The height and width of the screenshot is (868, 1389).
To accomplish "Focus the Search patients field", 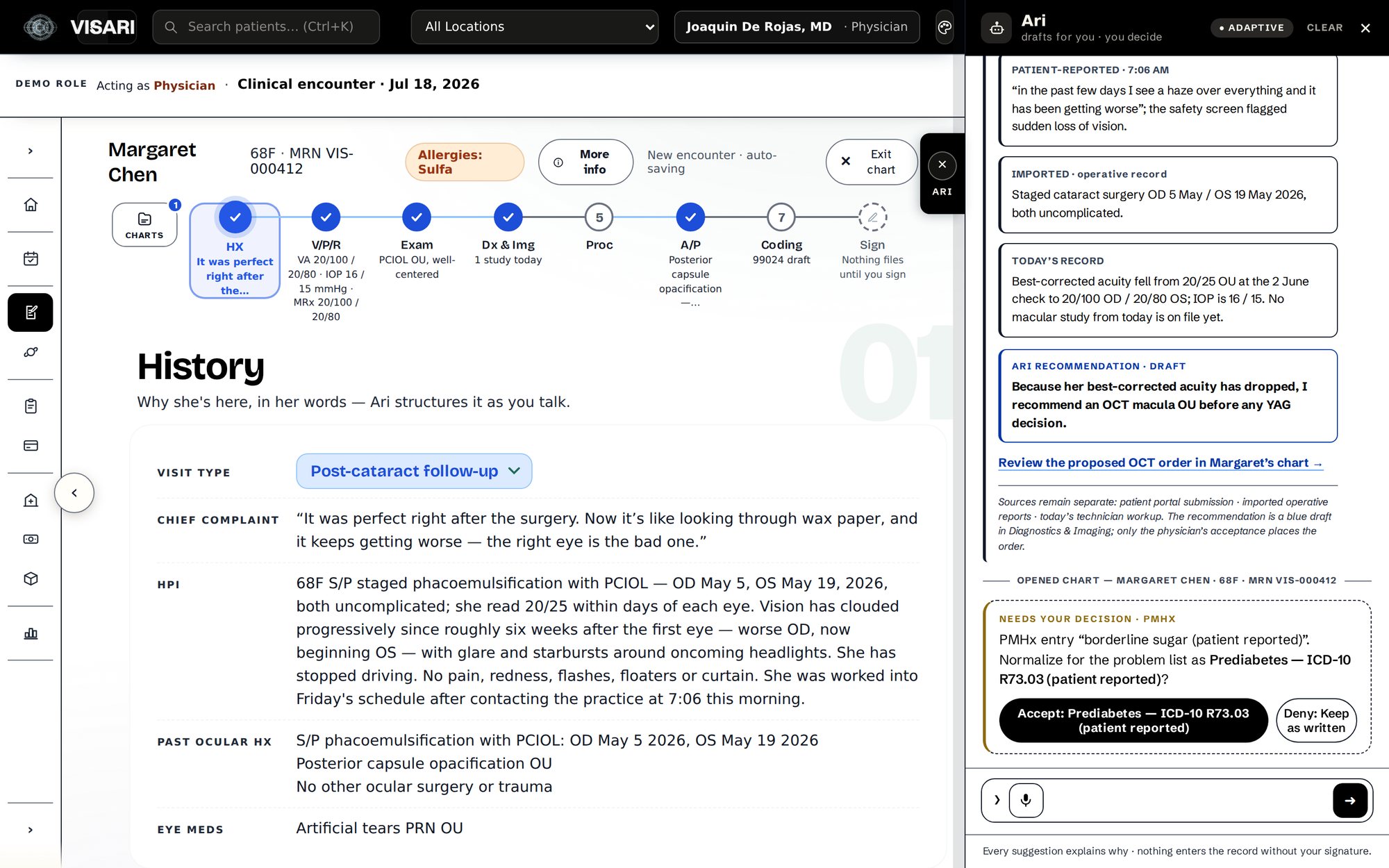I will [266, 27].
